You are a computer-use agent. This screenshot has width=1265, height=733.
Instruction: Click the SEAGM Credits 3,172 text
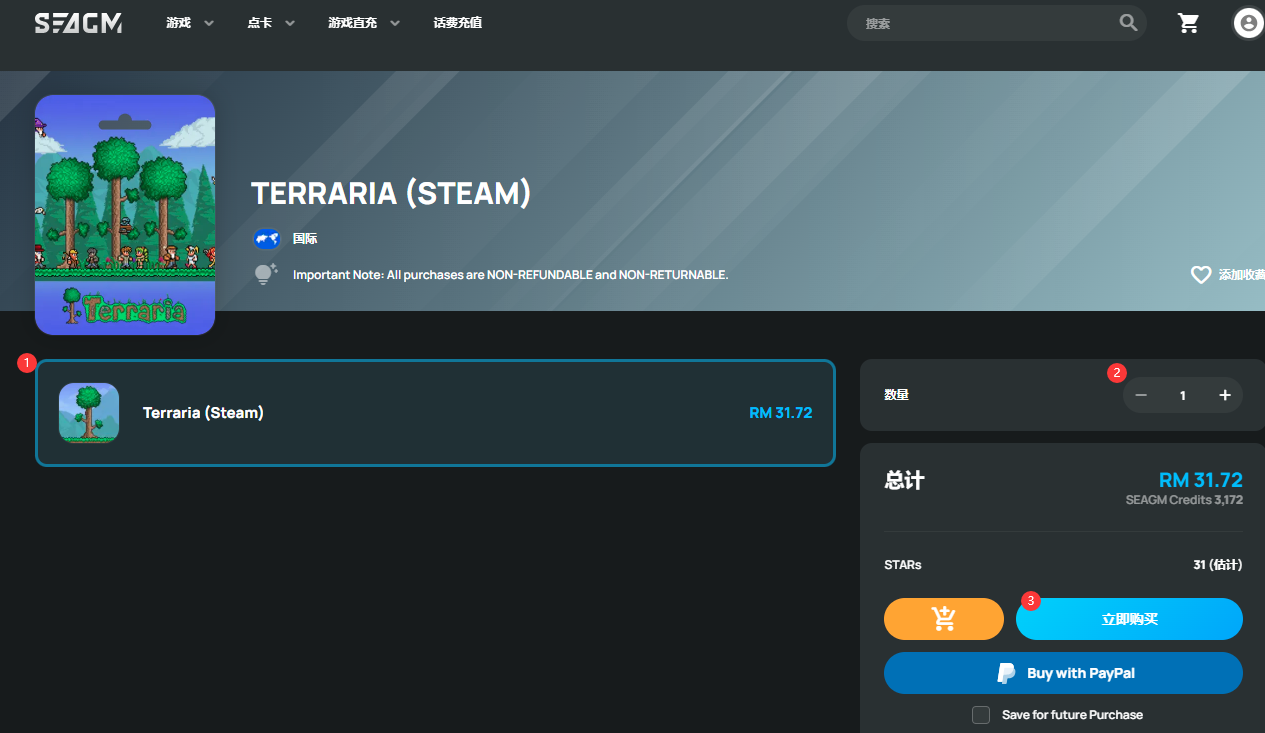pyautogui.click(x=1184, y=500)
